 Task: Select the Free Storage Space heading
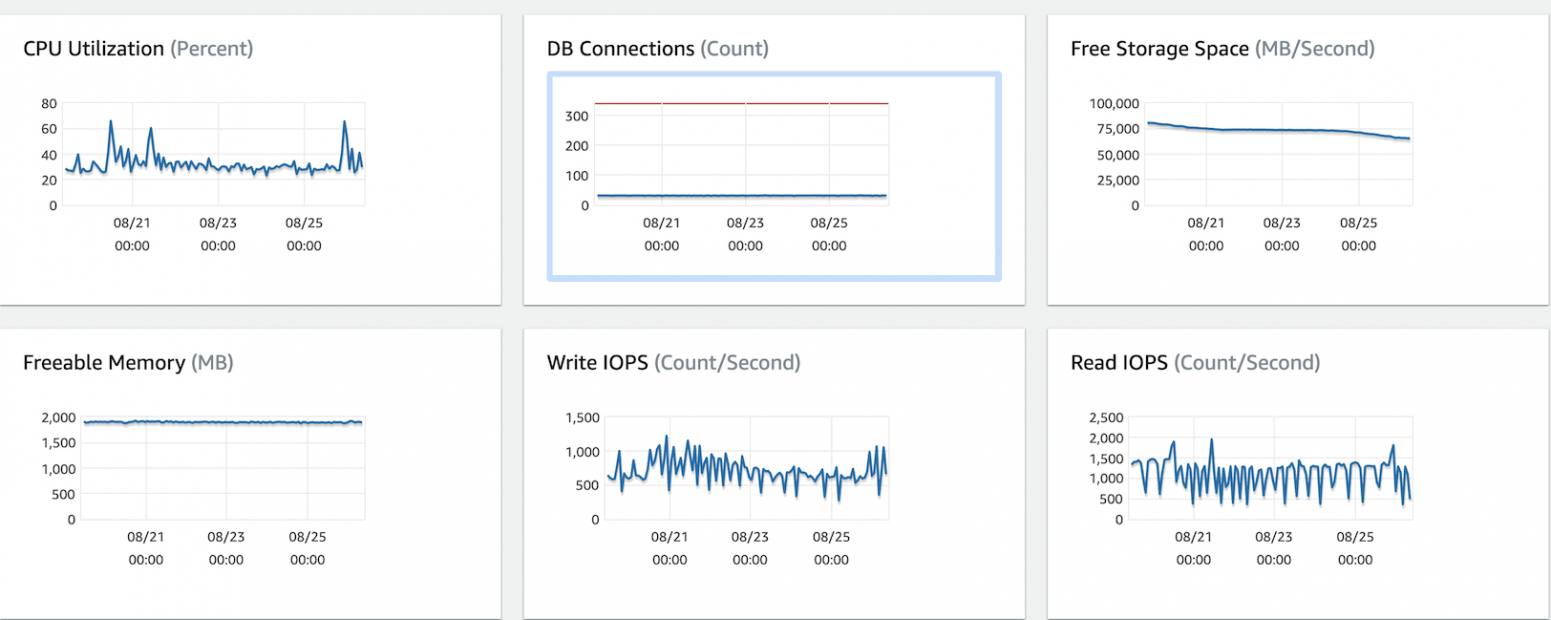pyautogui.click(x=1159, y=48)
